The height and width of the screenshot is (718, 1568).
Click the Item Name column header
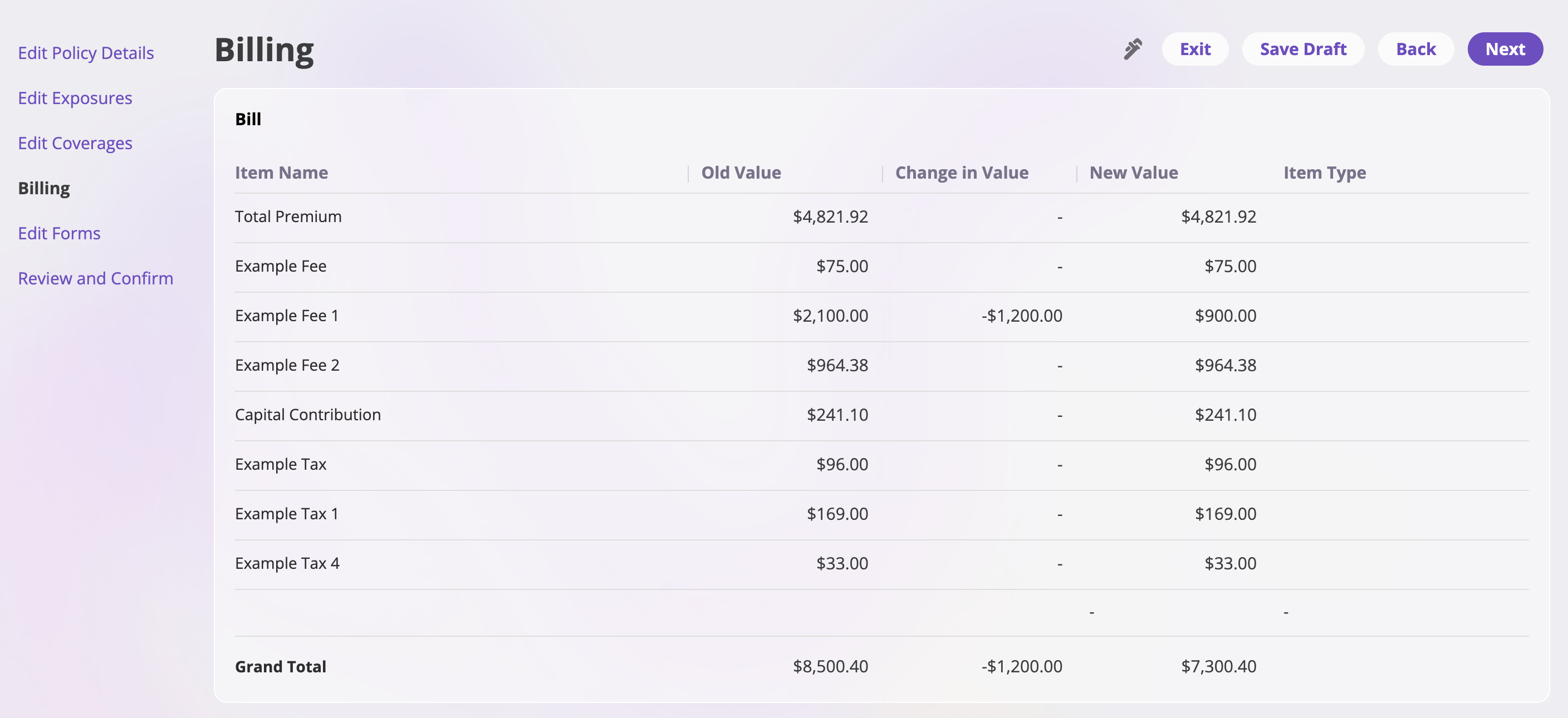(281, 173)
